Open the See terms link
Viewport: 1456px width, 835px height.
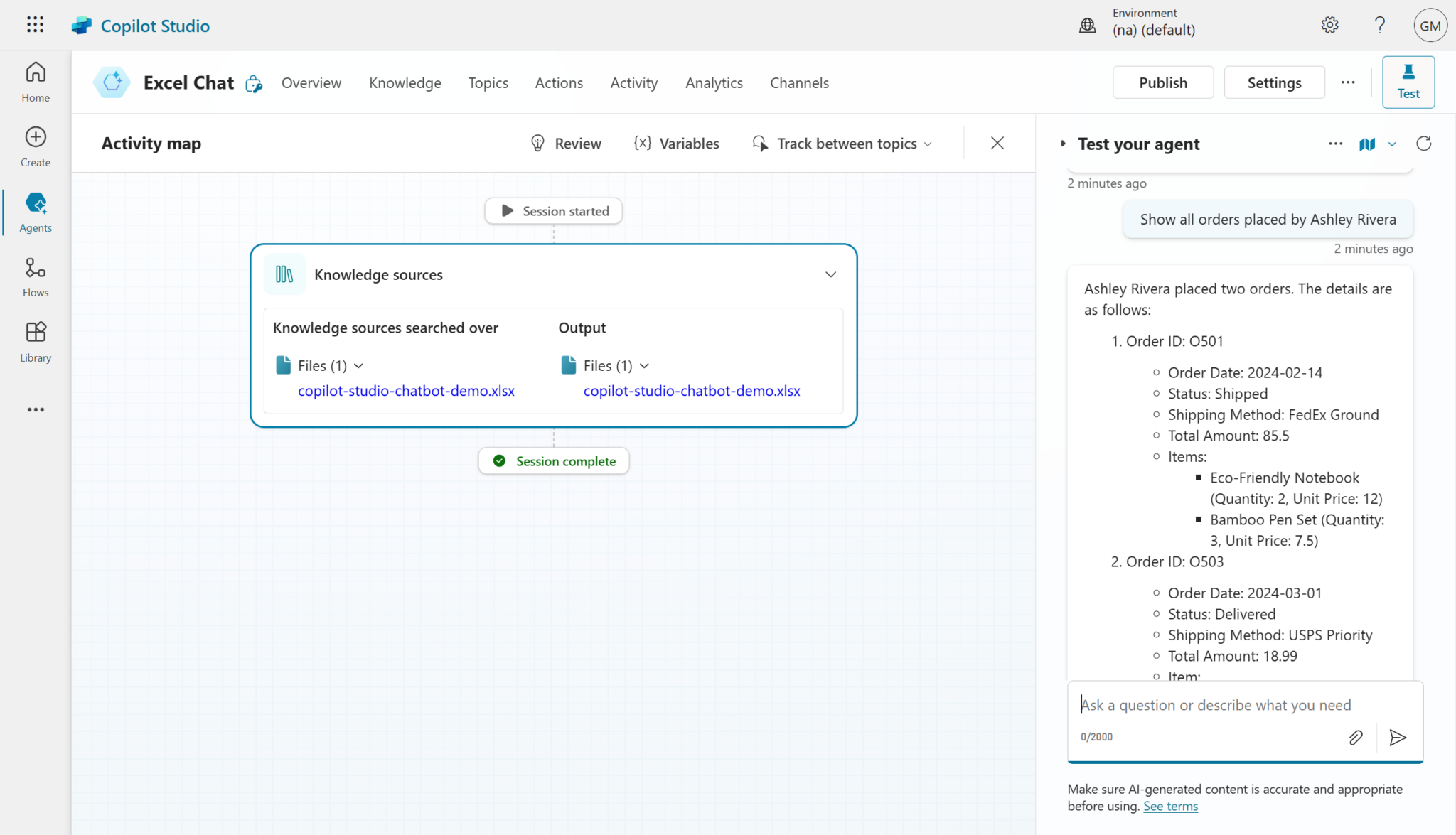(1169, 806)
